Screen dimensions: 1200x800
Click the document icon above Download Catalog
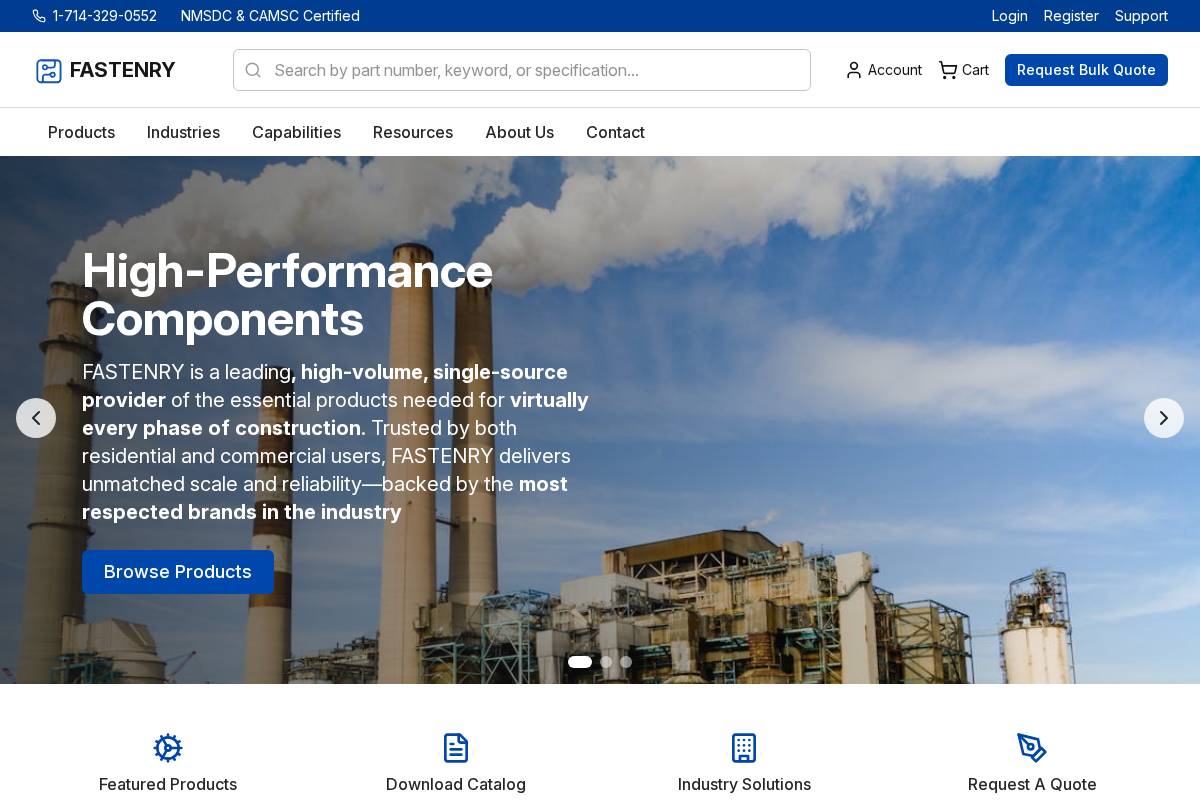coord(456,748)
